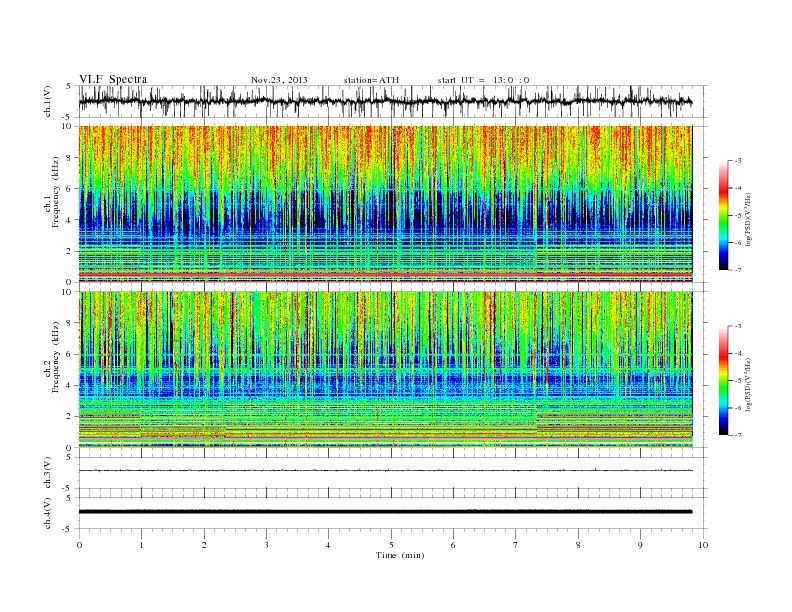Select the "ch.3(V)" axis label
The image size is (792, 612).
pyautogui.click(x=48, y=473)
